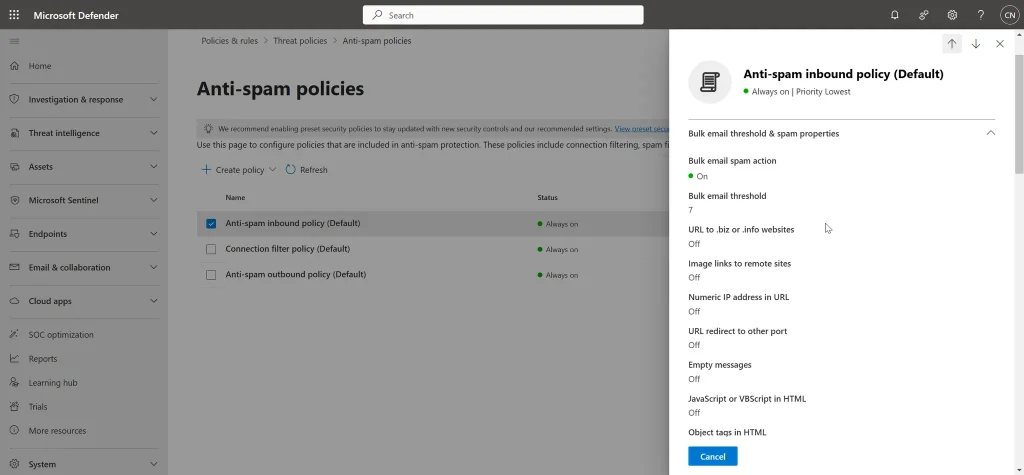This screenshot has width=1024, height=475.
Task: Click the Microsoft Sentinel icon
Action: pyautogui.click(x=14, y=200)
